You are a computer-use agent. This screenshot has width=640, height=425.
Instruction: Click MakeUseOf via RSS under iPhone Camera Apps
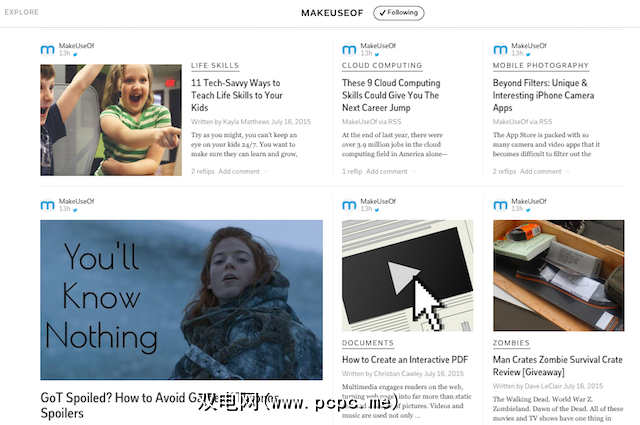coord(522,122)
